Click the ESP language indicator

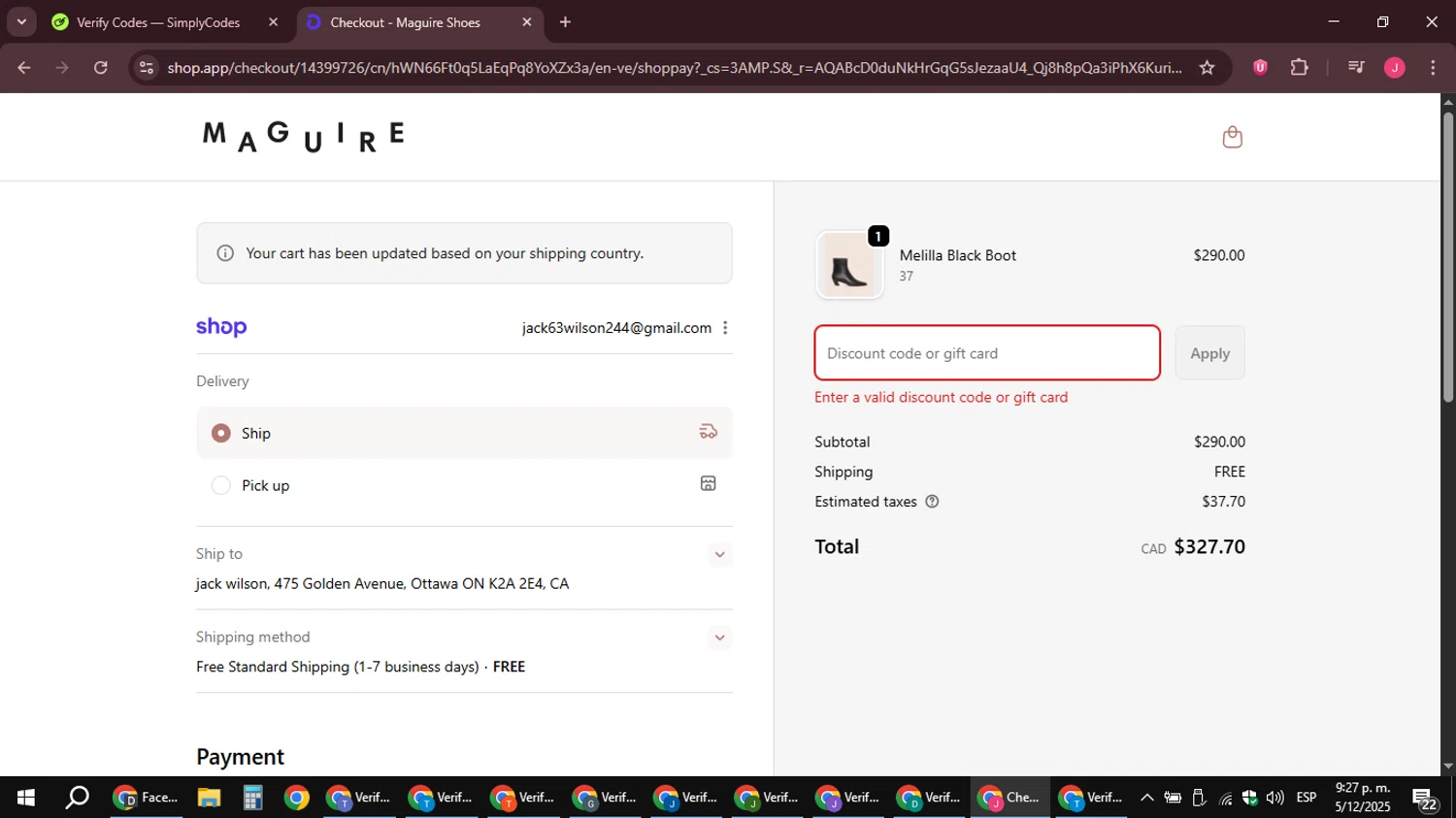pos(1307,798)
